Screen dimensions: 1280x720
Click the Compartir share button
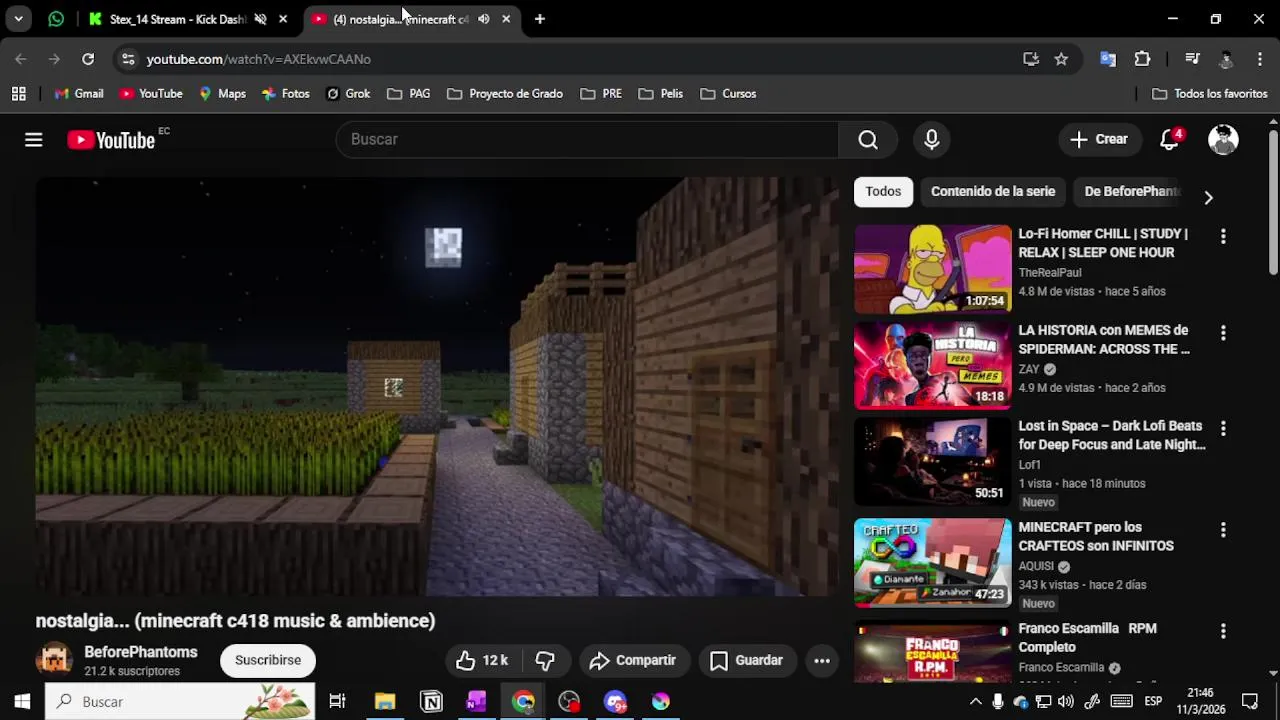[x=632, y=660]
